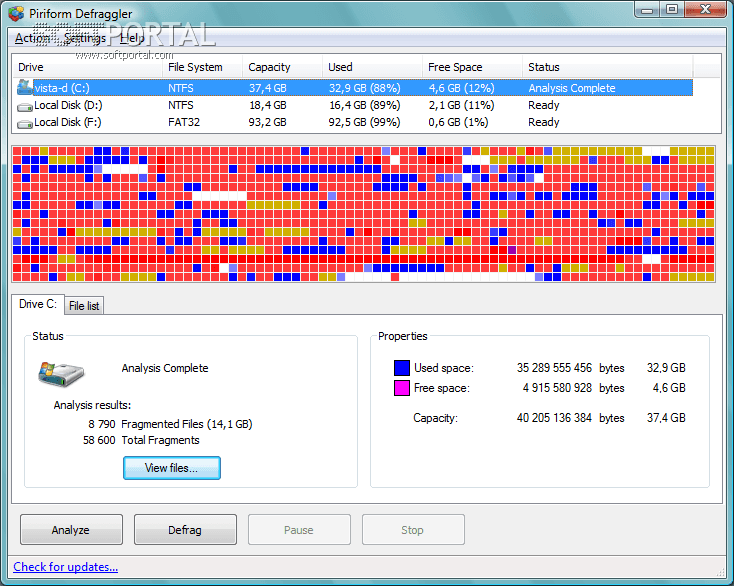Click the Analyze button
Screen dimensions: 734x586
[71, 530]
